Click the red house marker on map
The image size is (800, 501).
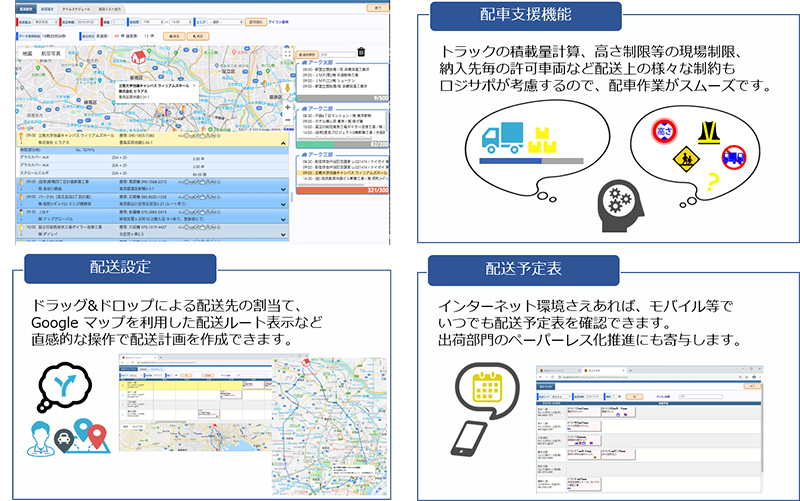(138, 56)
